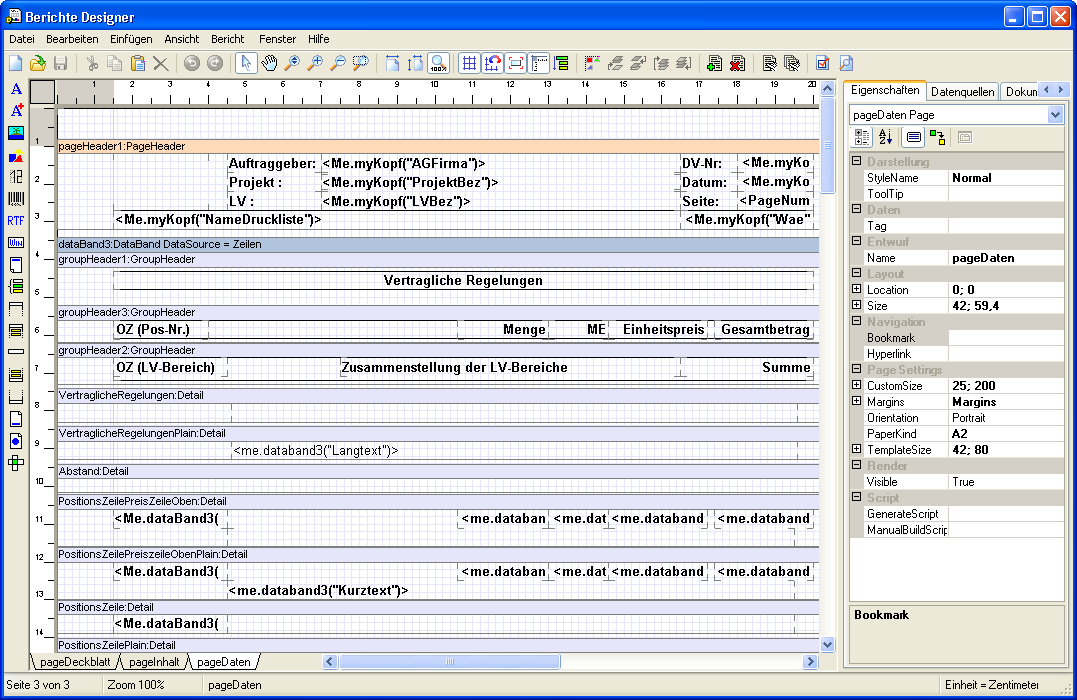Open the Ansicht menu
This screenshot has width=1077, height=700.
pos(182,39)
